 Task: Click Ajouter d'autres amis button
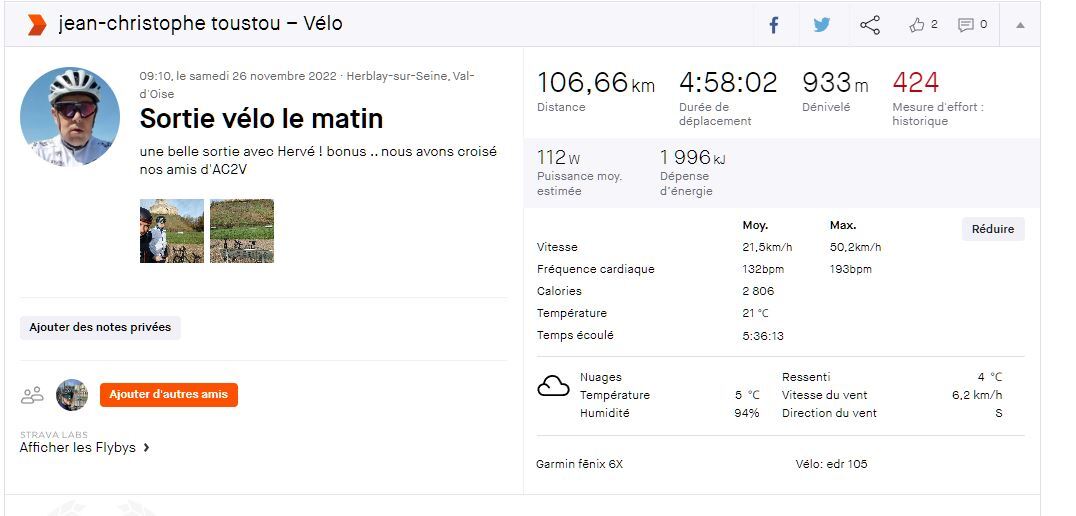169,395
